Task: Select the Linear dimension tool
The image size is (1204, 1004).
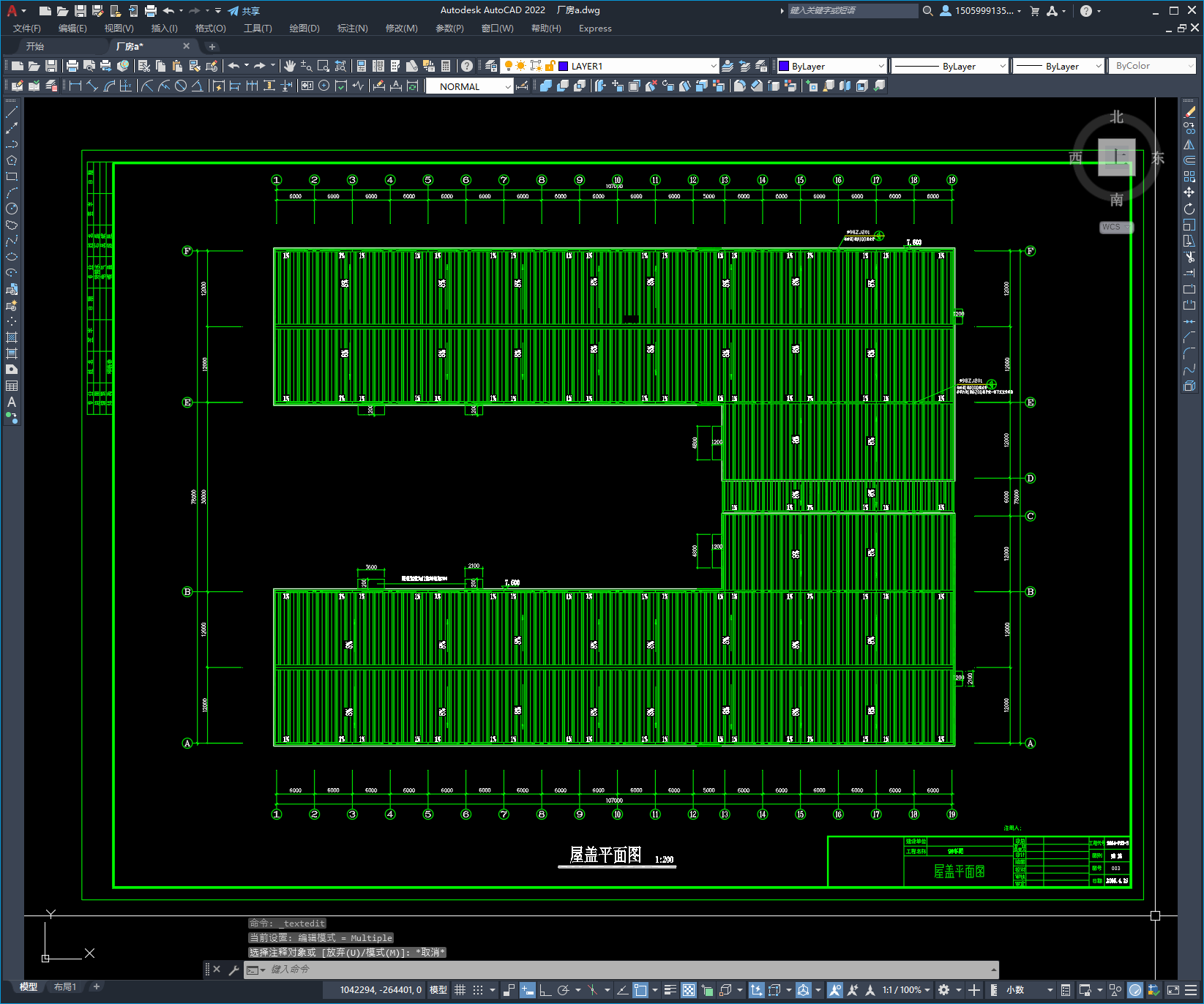Action: click(x=75, y=86)
